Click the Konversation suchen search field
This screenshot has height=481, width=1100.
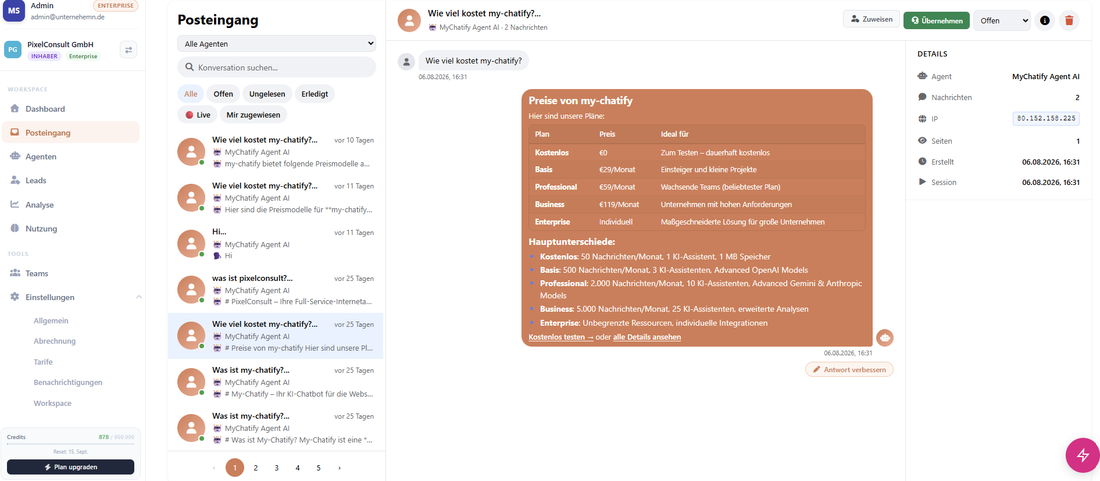coord(276,67)
